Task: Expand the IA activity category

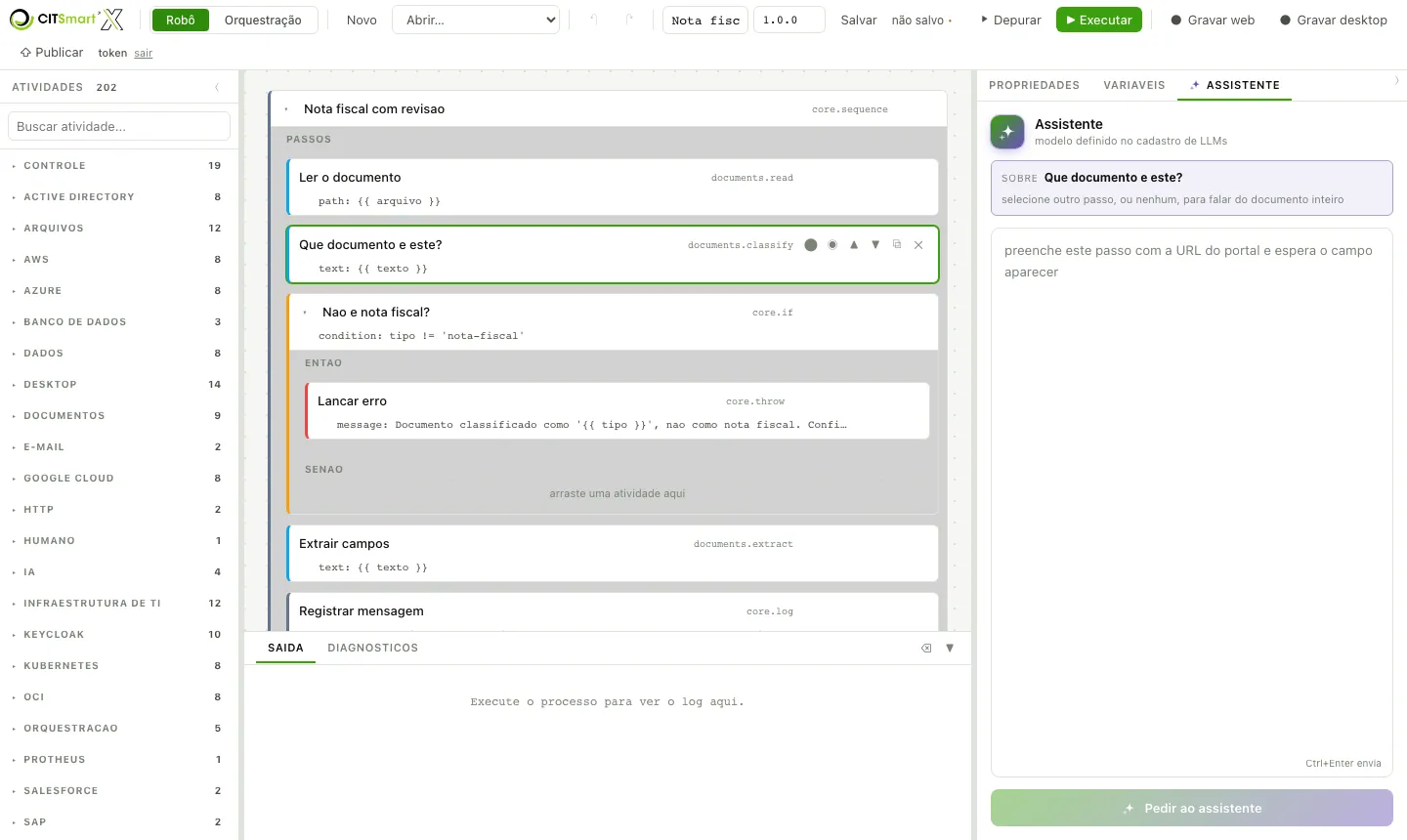Action: (x=117, y=572)
